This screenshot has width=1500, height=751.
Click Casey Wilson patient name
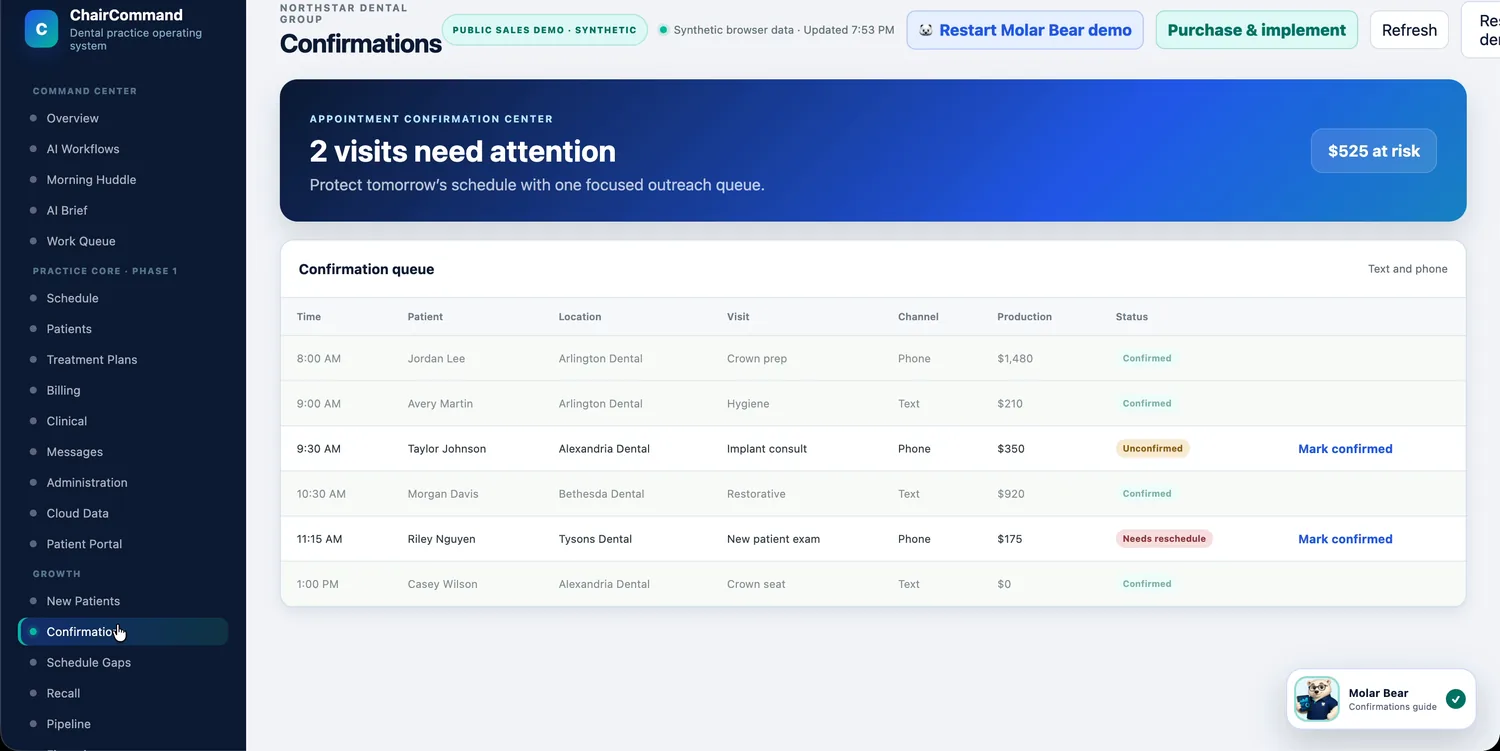pyautogui.click(x=443, y=584)
